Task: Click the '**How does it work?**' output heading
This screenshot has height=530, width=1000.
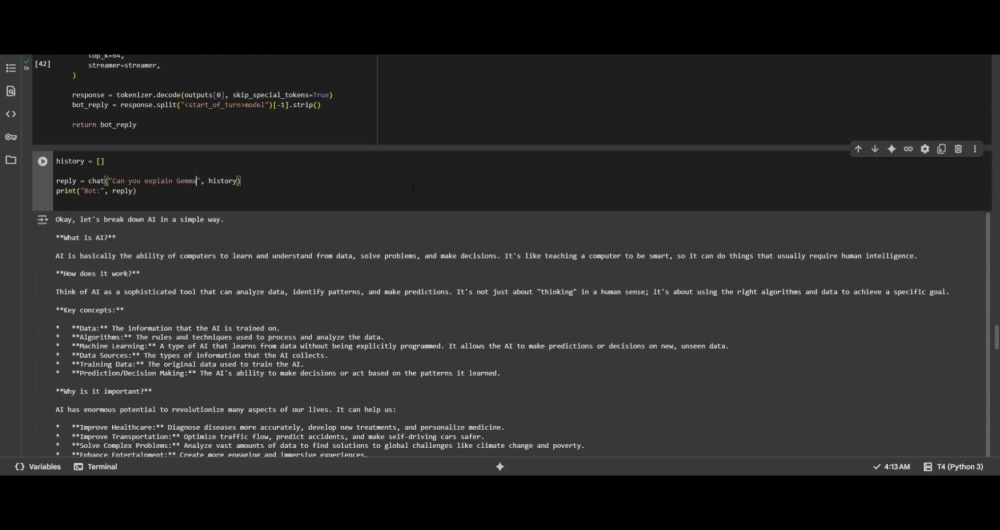Action: (x=98, y=274)
